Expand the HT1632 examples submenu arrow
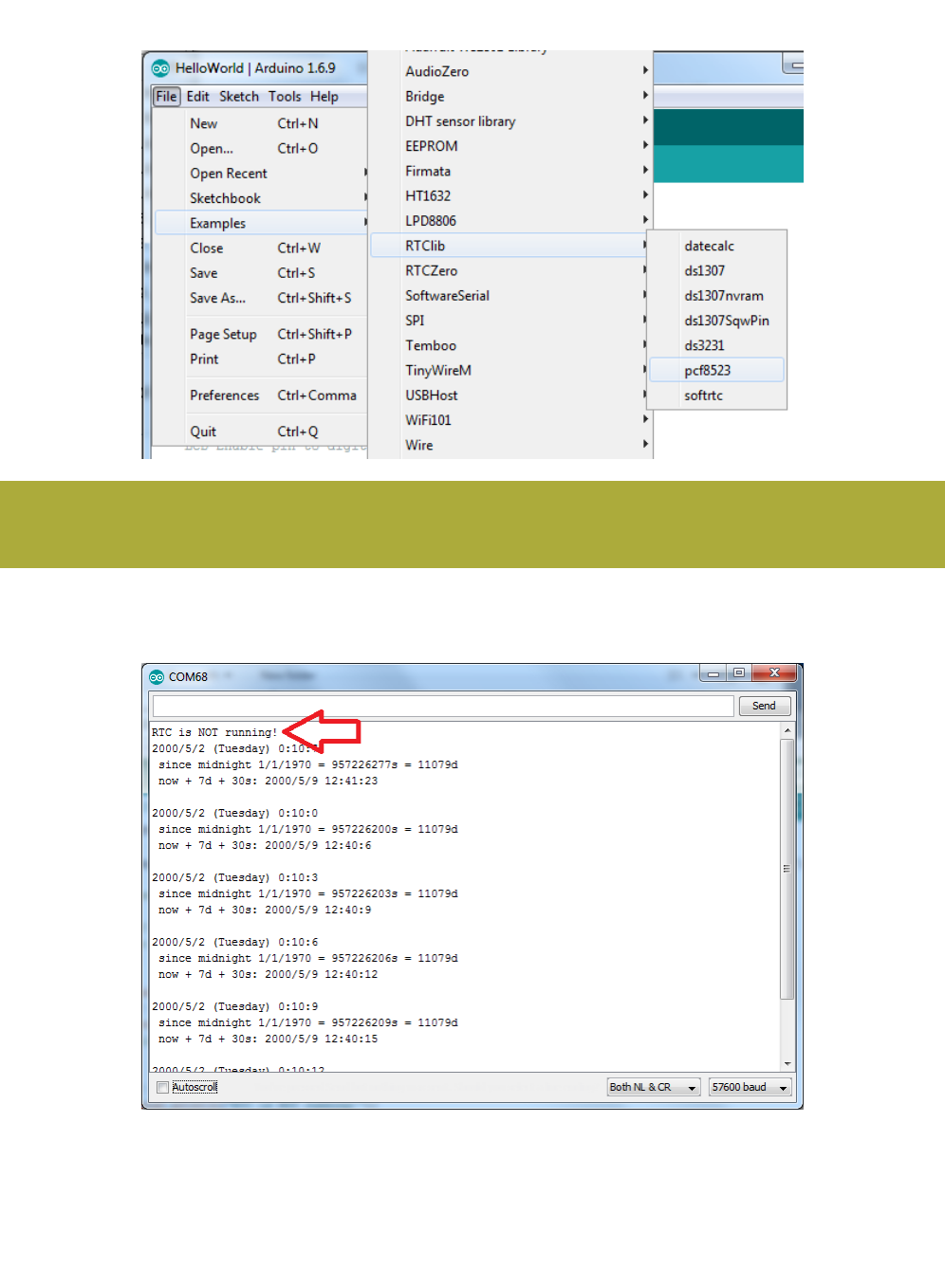The width and height of the screenshot is (945, 1288). (x=645, y=194)
